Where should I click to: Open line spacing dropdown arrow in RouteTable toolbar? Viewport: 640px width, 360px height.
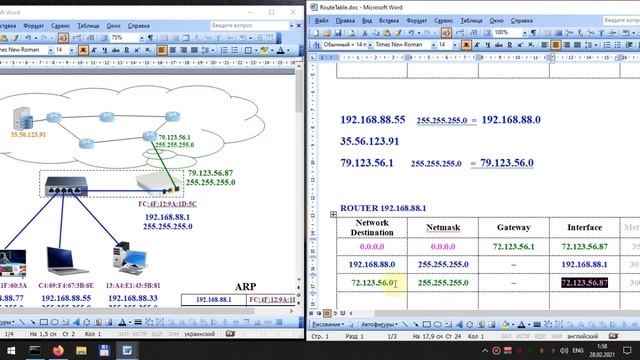click(x=596, y=45)
